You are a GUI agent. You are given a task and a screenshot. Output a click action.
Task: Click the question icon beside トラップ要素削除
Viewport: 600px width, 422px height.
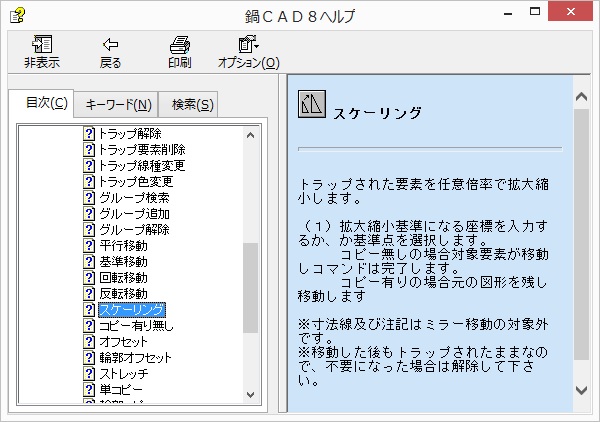click(x=89, y=150)
